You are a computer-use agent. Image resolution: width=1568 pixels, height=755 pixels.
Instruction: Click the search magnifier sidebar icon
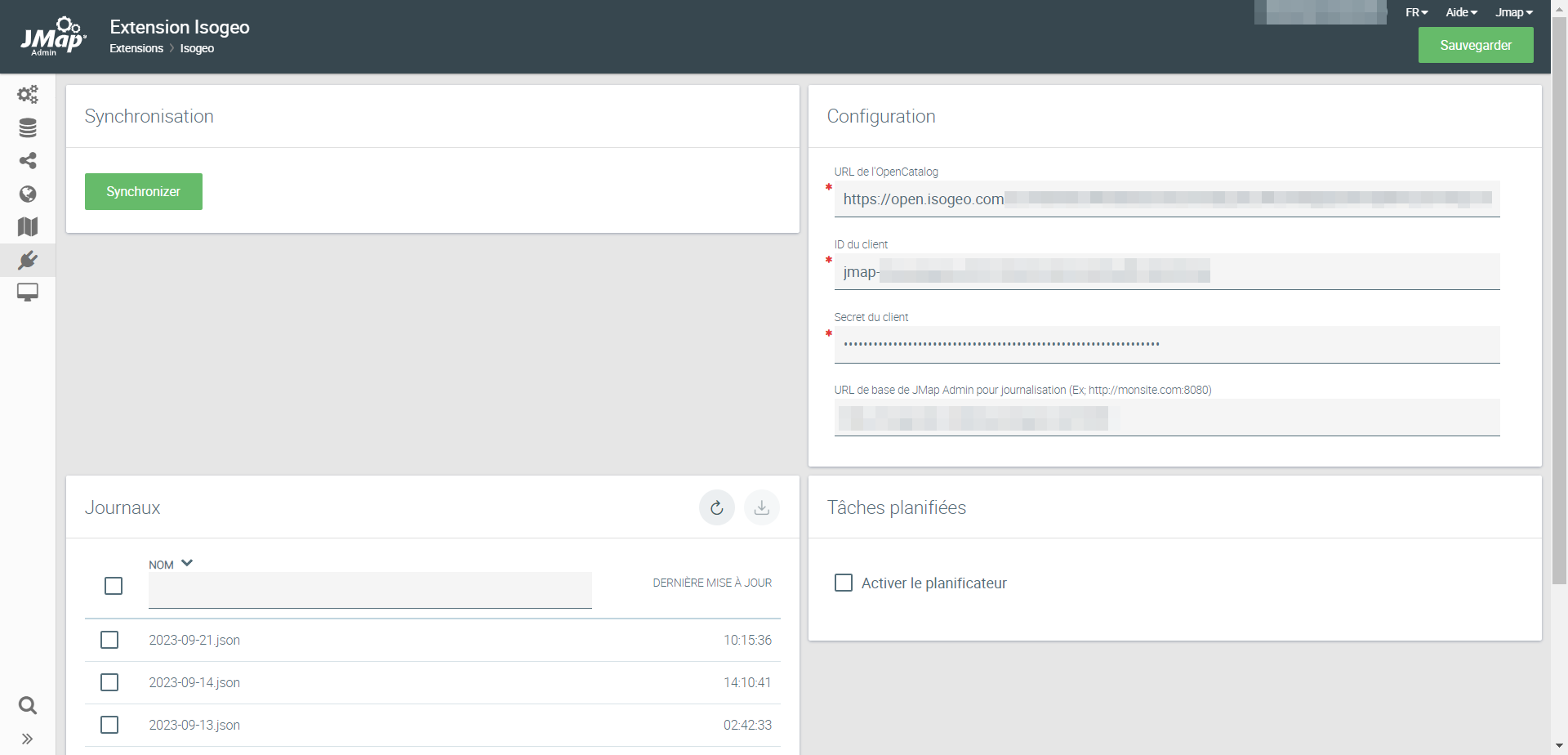tap(28, 705)
